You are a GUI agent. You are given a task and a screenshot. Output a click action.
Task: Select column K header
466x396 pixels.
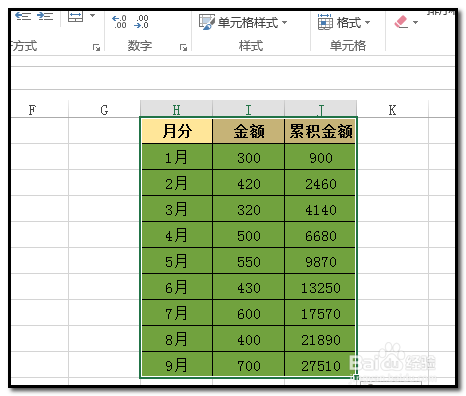click(x=392, y=109)
